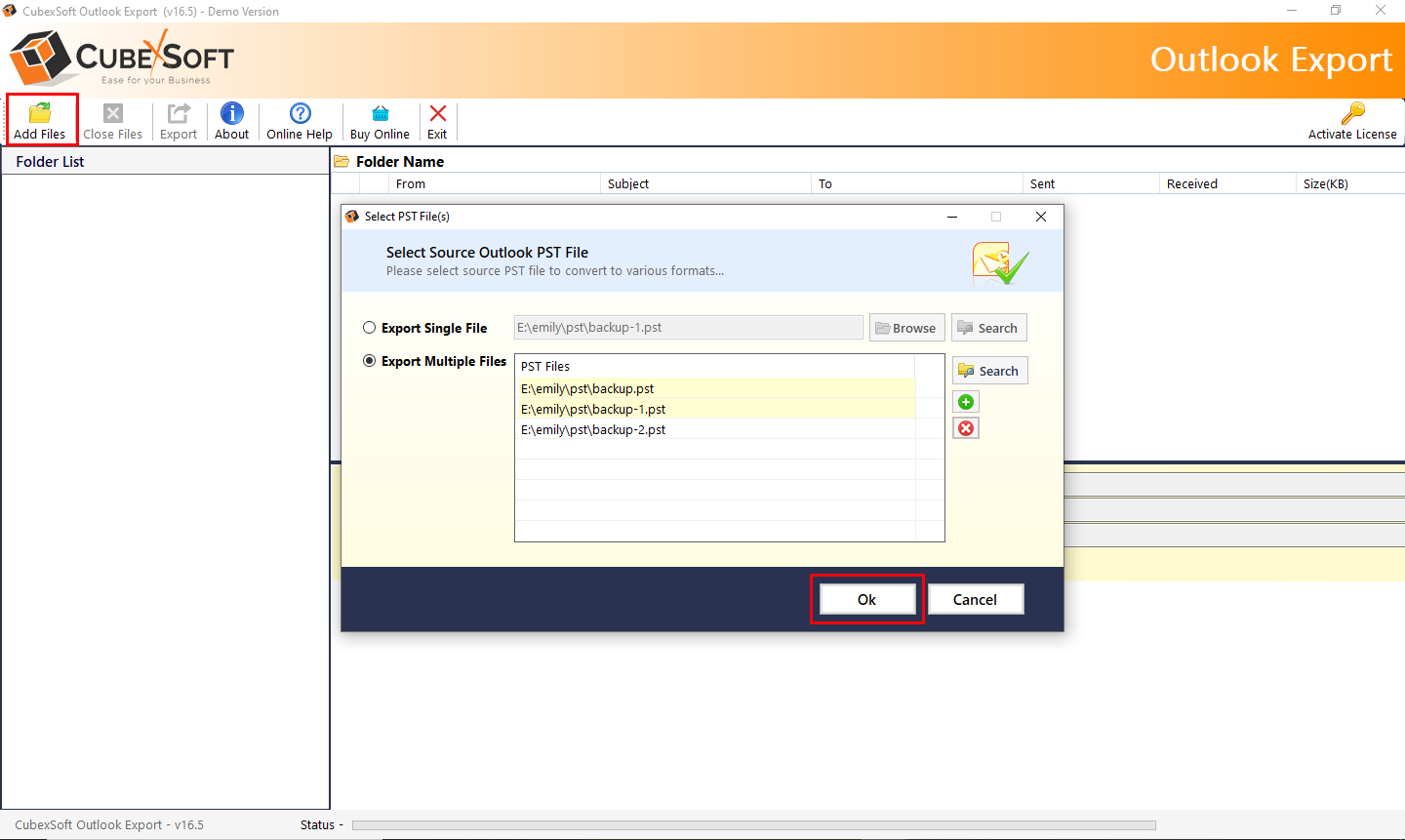Click the Received column header
The width and height of the screenshot is (1405, 840).
coord(1227,183)
